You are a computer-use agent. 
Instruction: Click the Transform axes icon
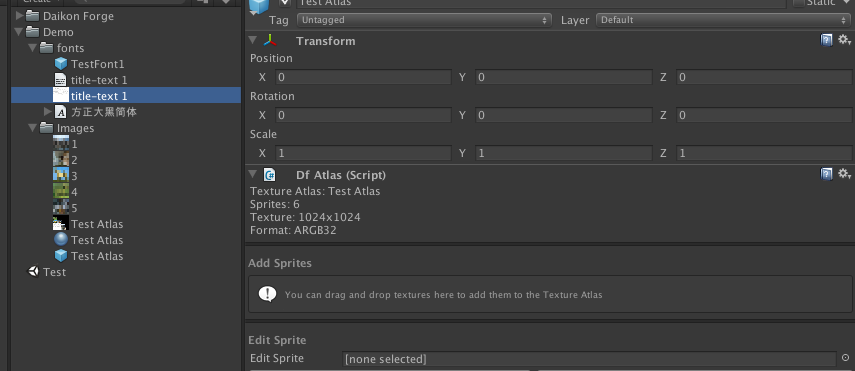(x=269, y=41)
